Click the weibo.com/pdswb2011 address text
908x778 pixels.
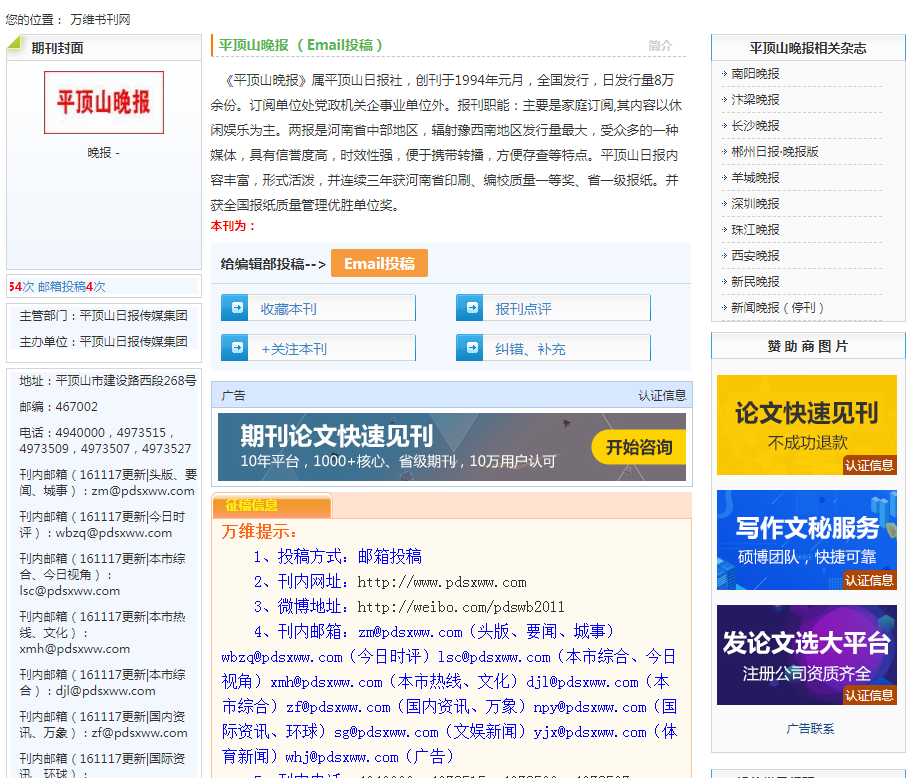[461, 607]
